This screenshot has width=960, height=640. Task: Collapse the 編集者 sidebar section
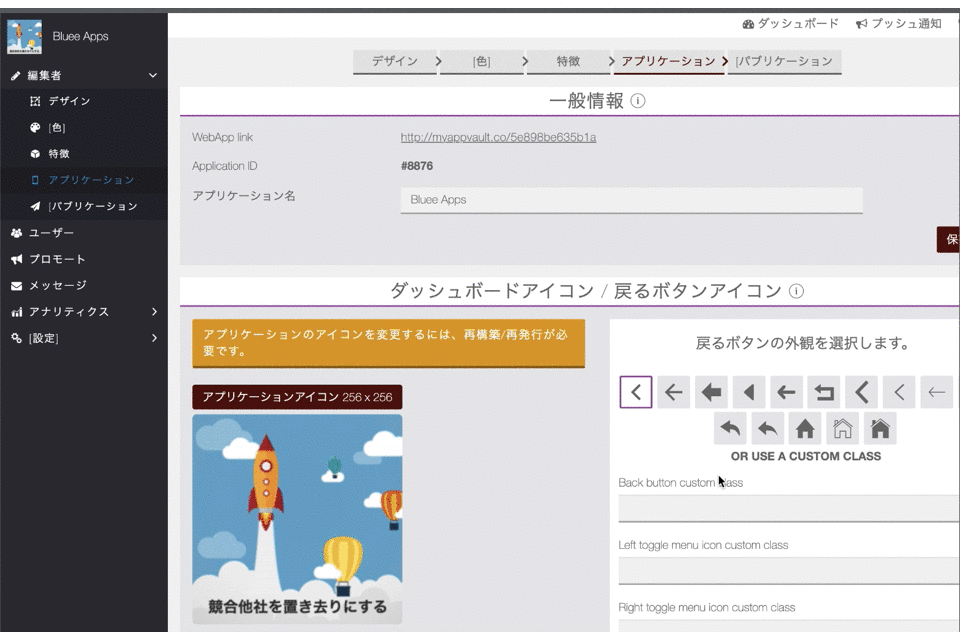[153, 76]
